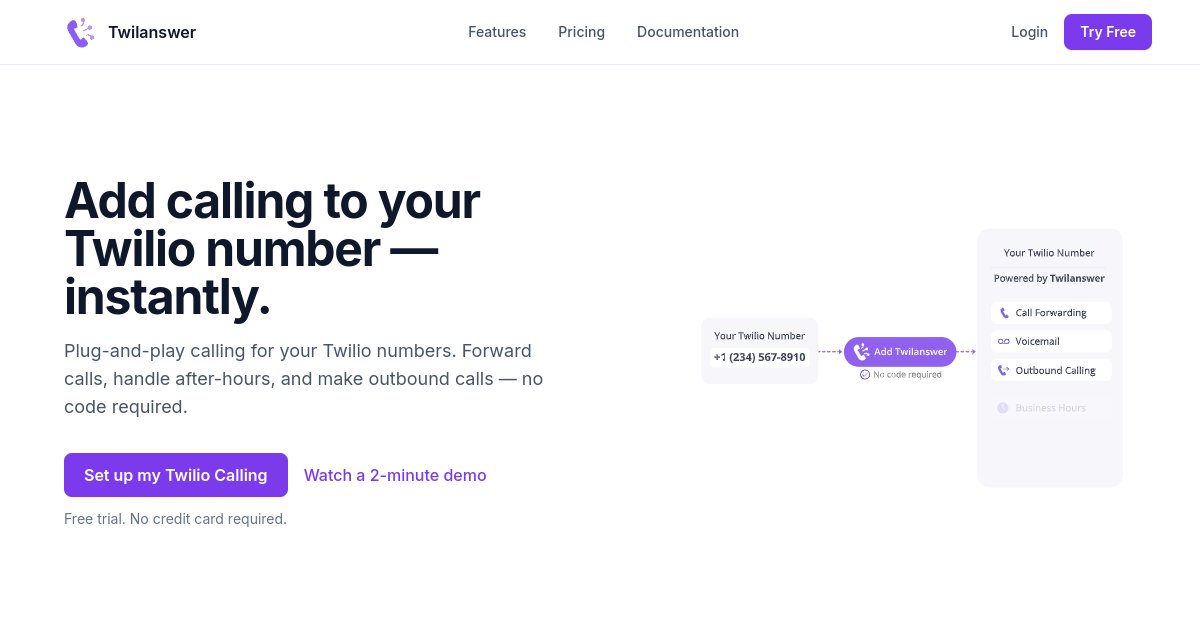Open the Documentation nav link
This screenshot has height=630, width=1200.
click(688, 32)
